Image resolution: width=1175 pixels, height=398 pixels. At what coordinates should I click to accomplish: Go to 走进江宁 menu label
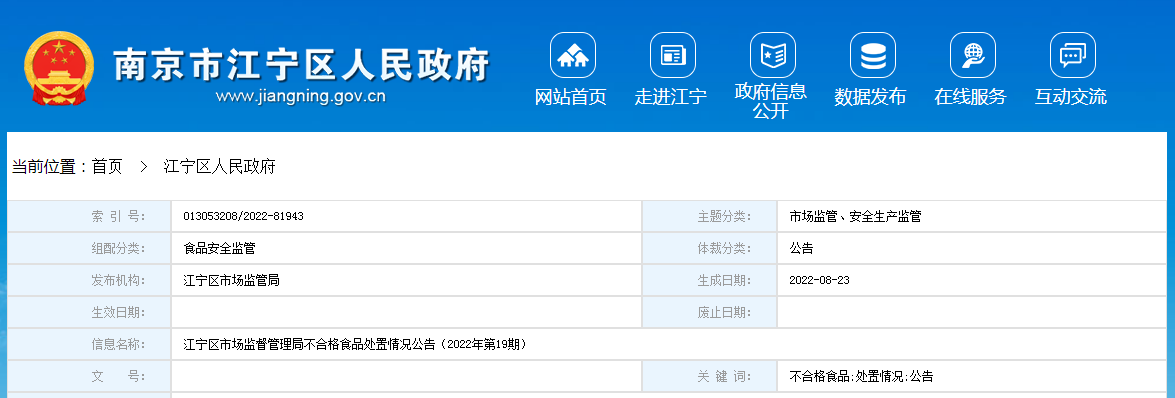pyautogui.click(x=671, y=97)
